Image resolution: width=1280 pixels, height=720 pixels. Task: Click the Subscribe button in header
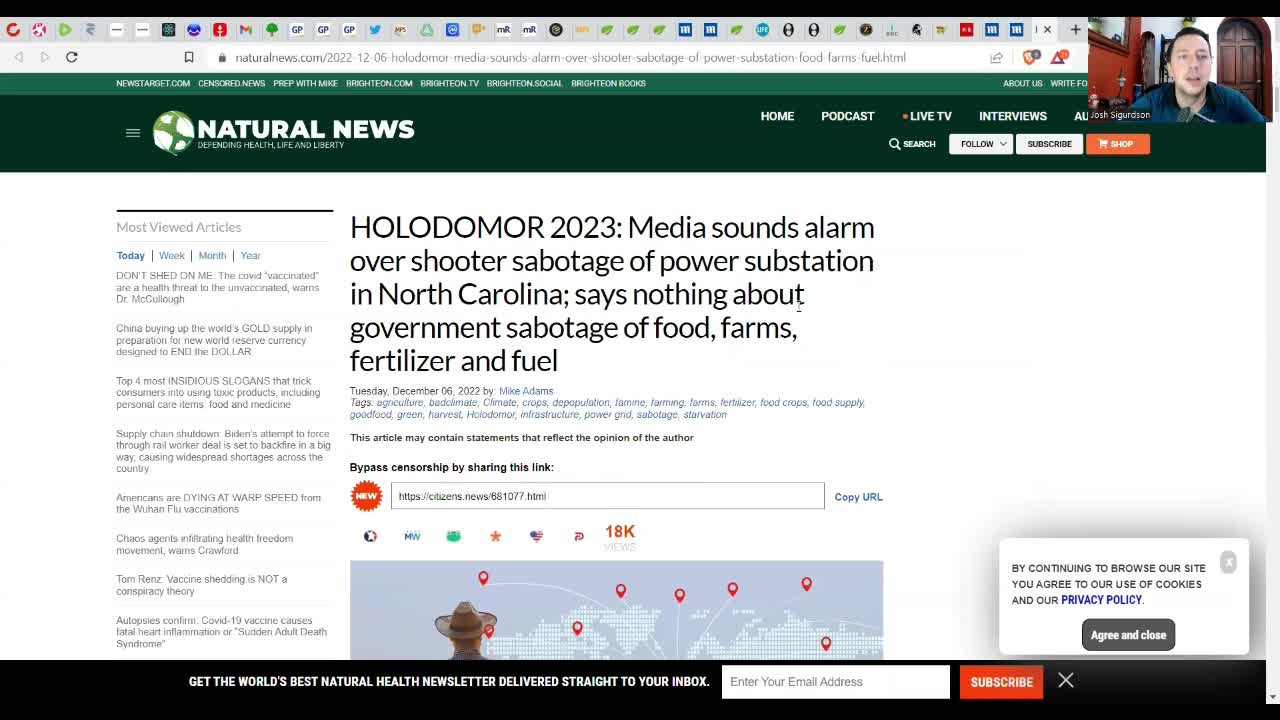point(1049,144)
